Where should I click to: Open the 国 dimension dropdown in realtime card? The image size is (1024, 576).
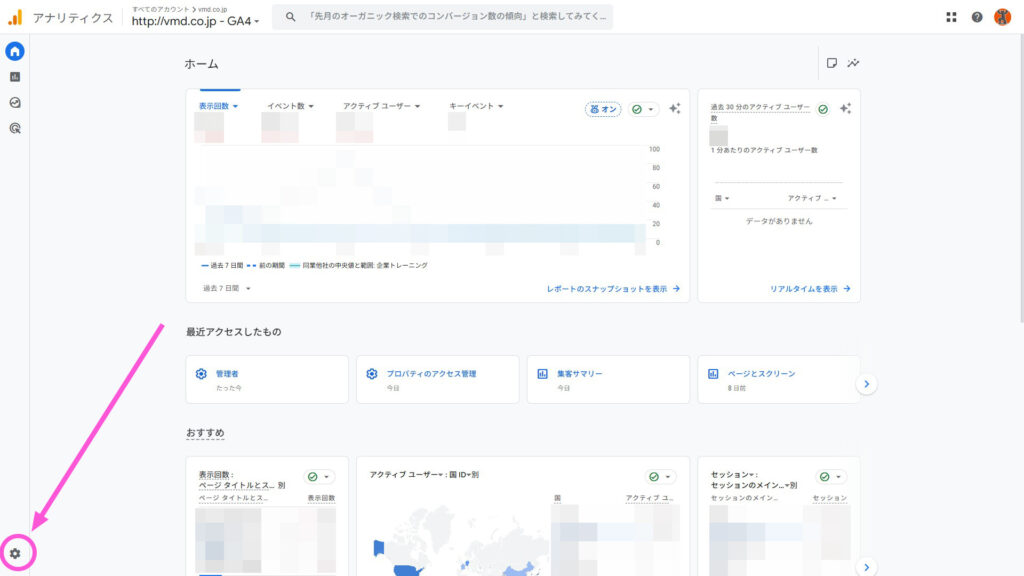[x=719, y=197]
